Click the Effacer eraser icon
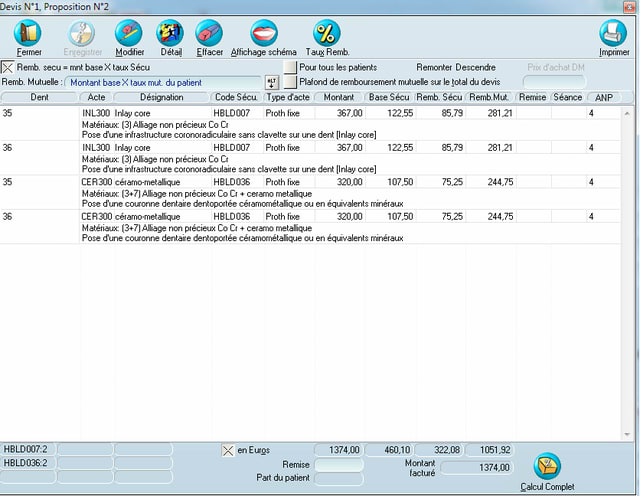This screenshot has height=496, width=640. pyautogui.click(x=209, y=34)
